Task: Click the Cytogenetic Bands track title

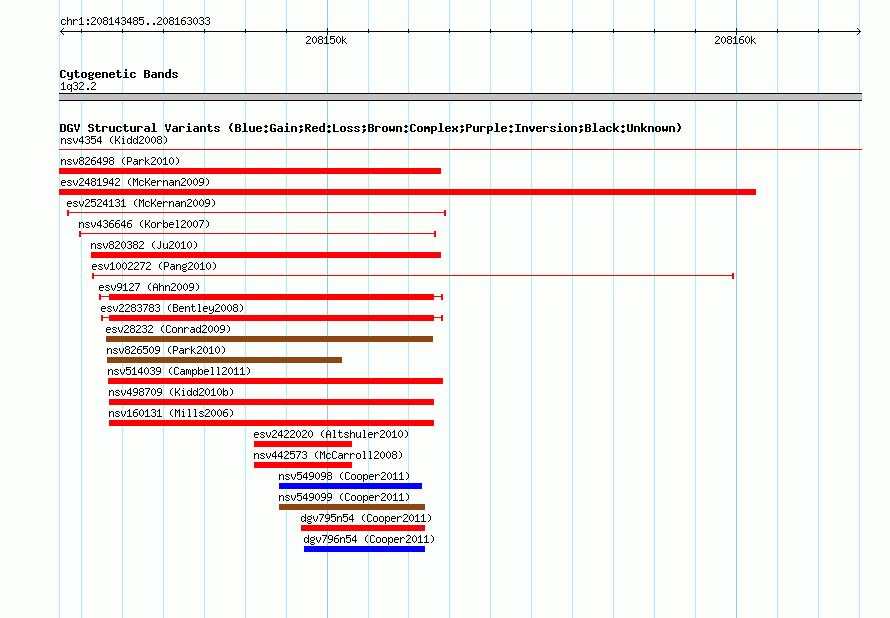Action: tap(119, 74)
